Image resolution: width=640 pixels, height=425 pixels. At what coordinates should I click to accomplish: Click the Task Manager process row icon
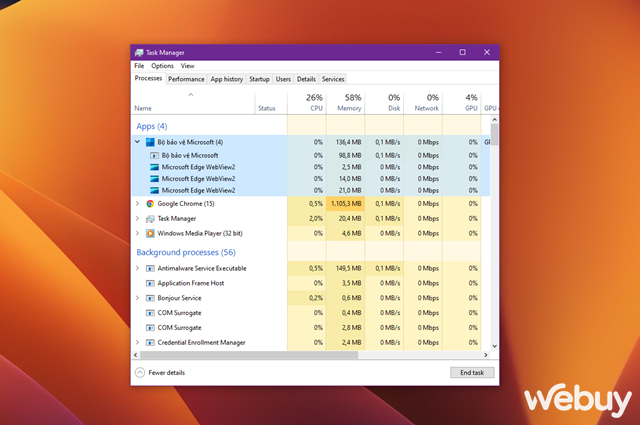[150, 219]
